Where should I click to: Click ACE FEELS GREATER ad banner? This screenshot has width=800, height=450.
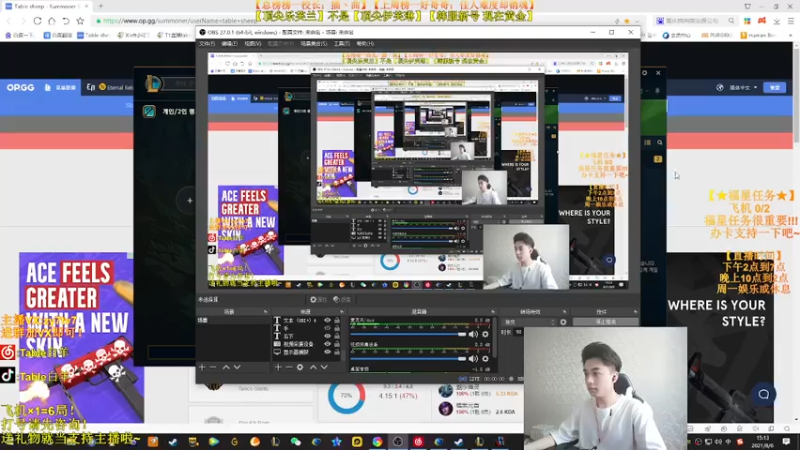pos(82,337)
